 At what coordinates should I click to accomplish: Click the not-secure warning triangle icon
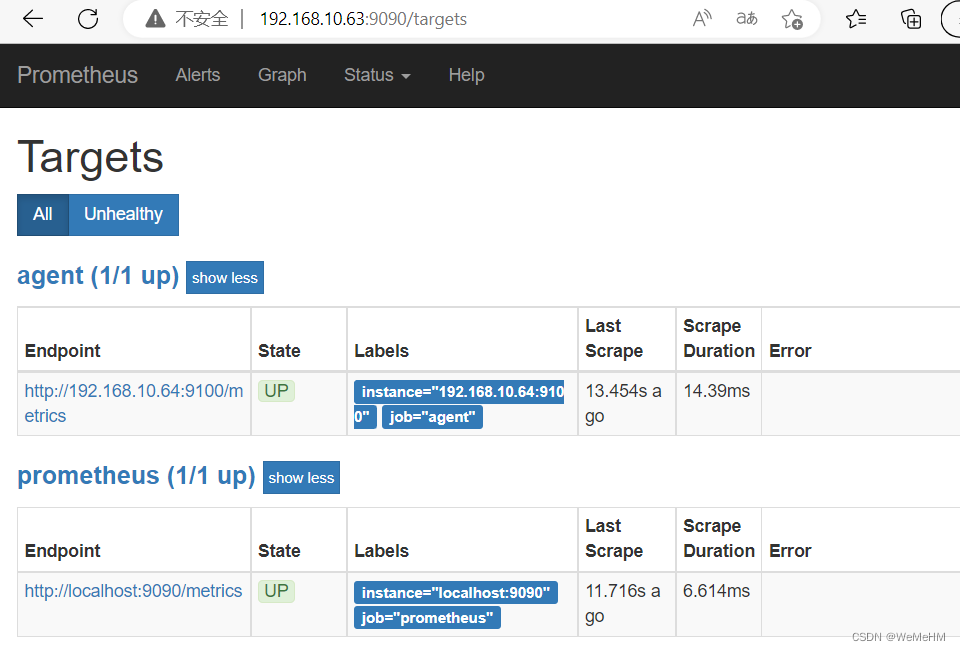[156, 19]
